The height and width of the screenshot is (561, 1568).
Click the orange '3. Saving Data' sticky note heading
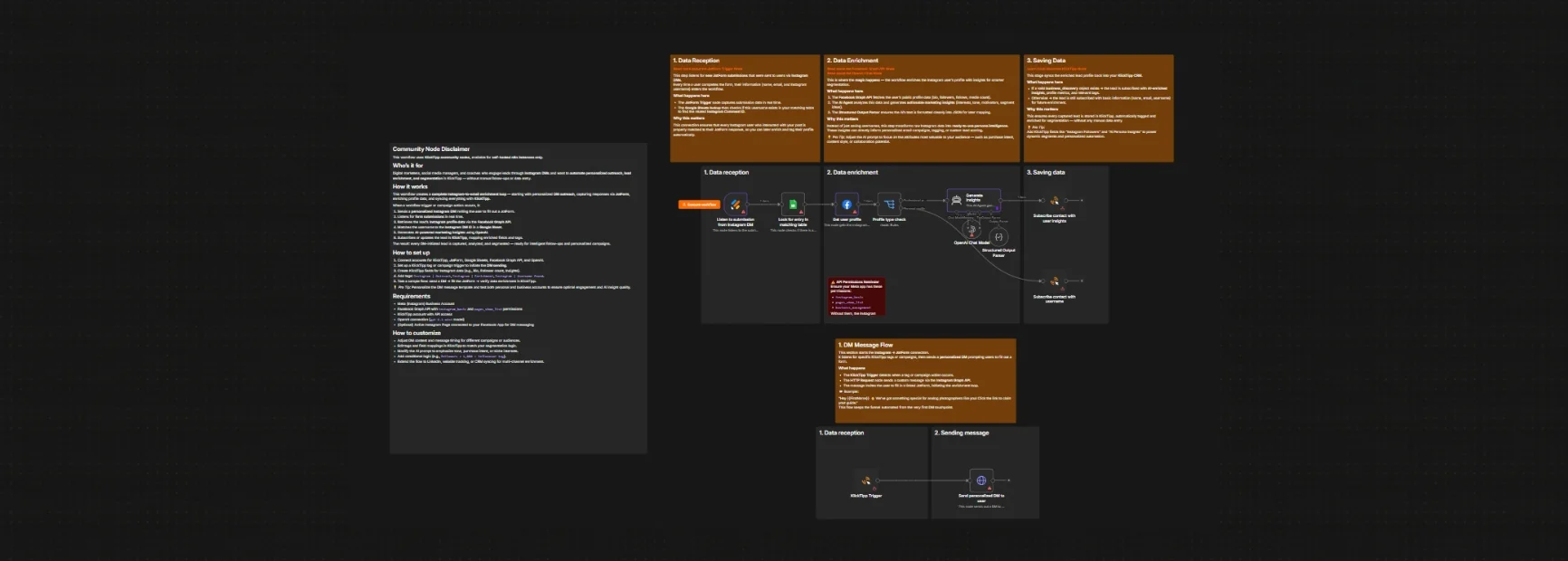click(x=1046, y=61)
